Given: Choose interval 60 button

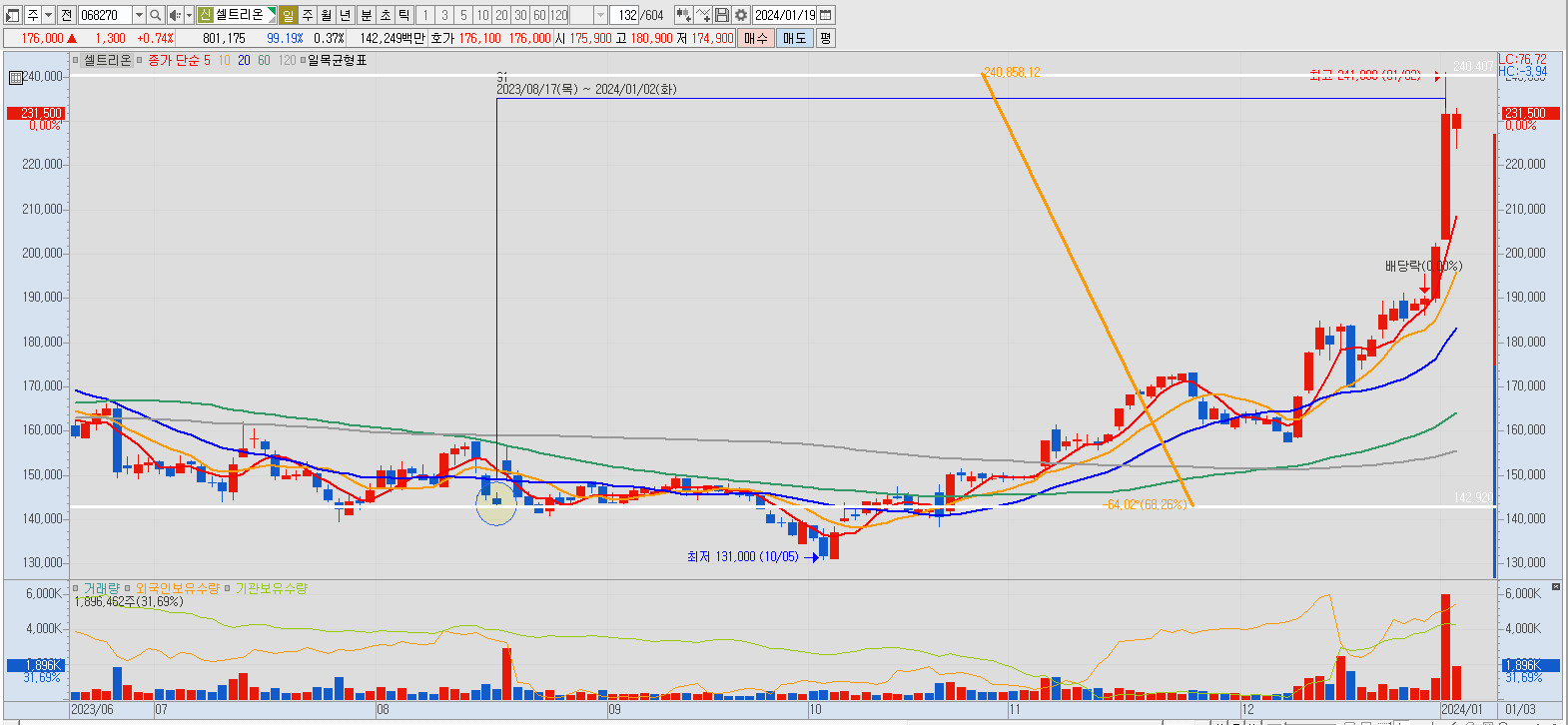Looking at the screenshot, I should [539, 15].
